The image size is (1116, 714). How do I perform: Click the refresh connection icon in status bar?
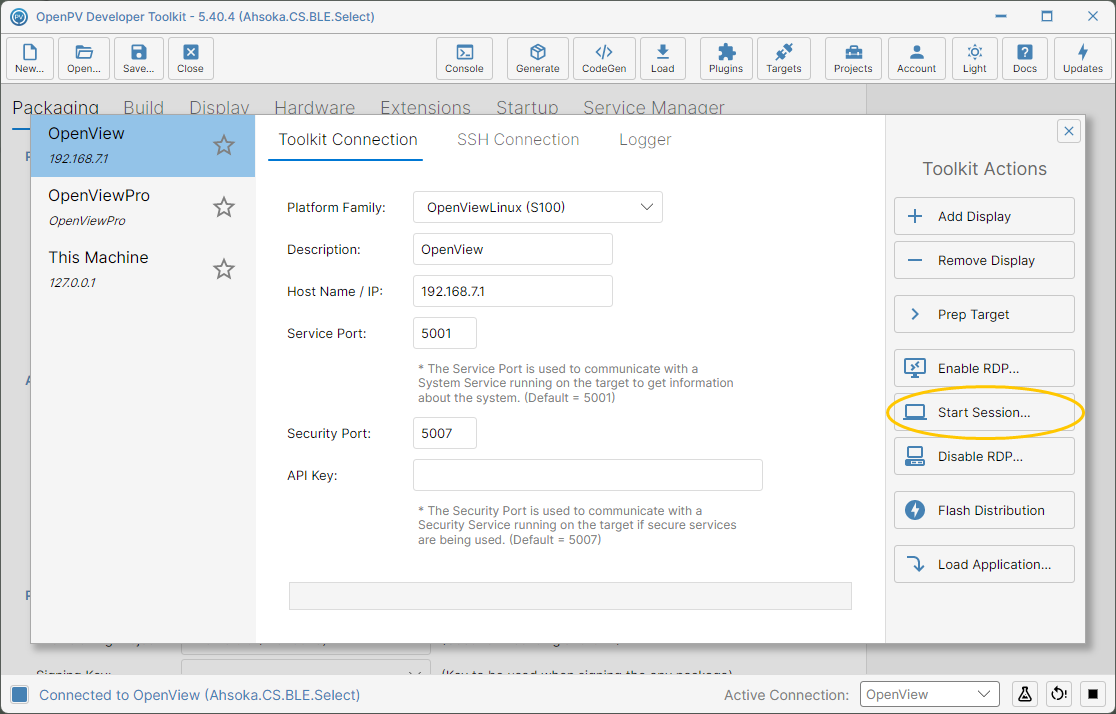(x=1059, y=694)
